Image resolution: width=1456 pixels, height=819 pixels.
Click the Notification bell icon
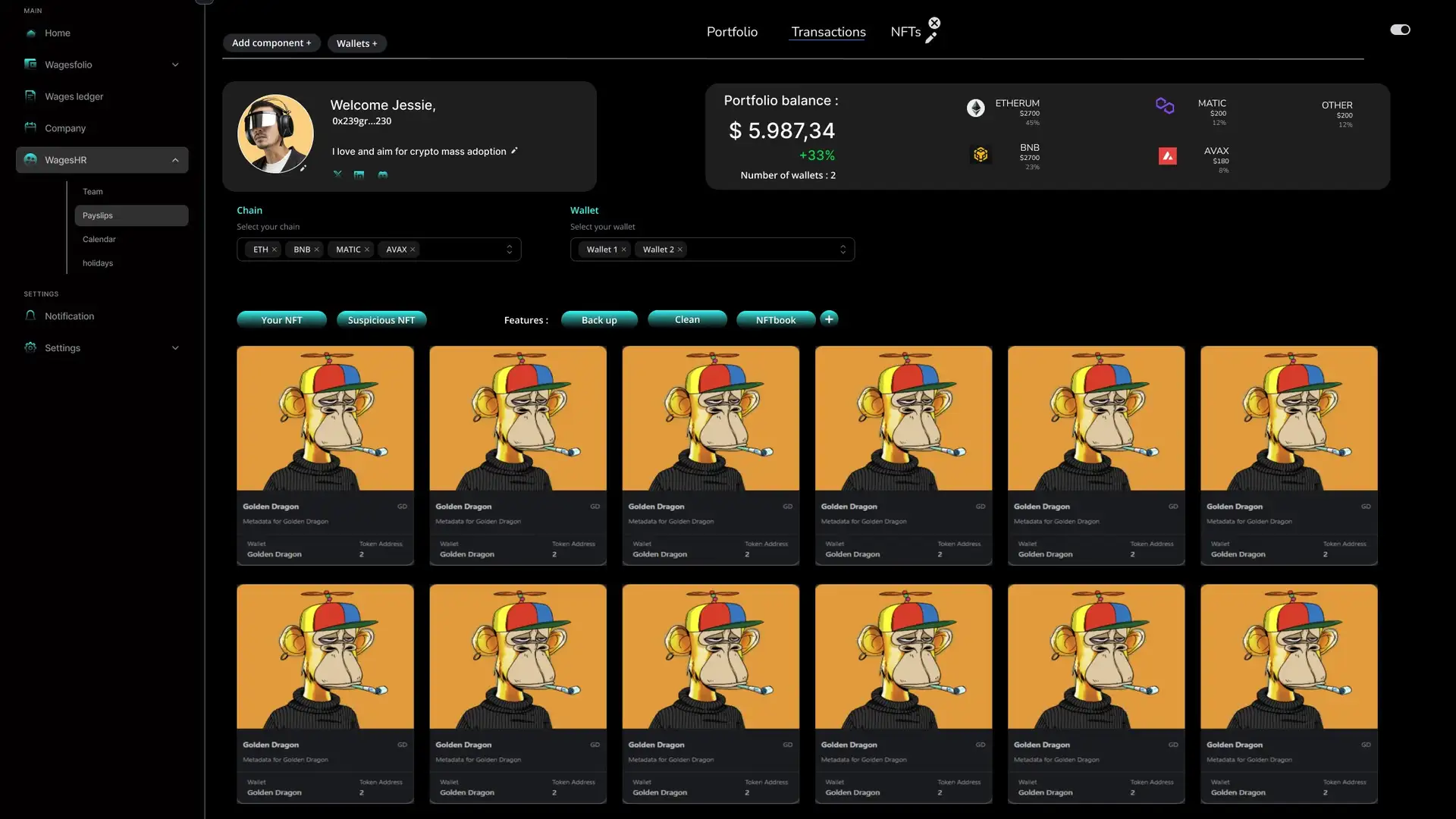(x=30, y=315)
